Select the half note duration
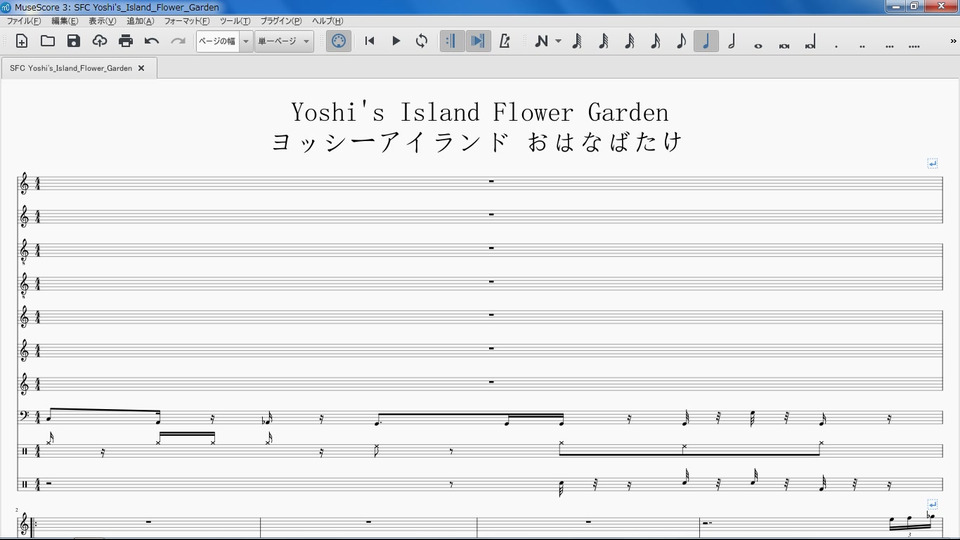Screen dimensions: 960x540 click(732, 41)
